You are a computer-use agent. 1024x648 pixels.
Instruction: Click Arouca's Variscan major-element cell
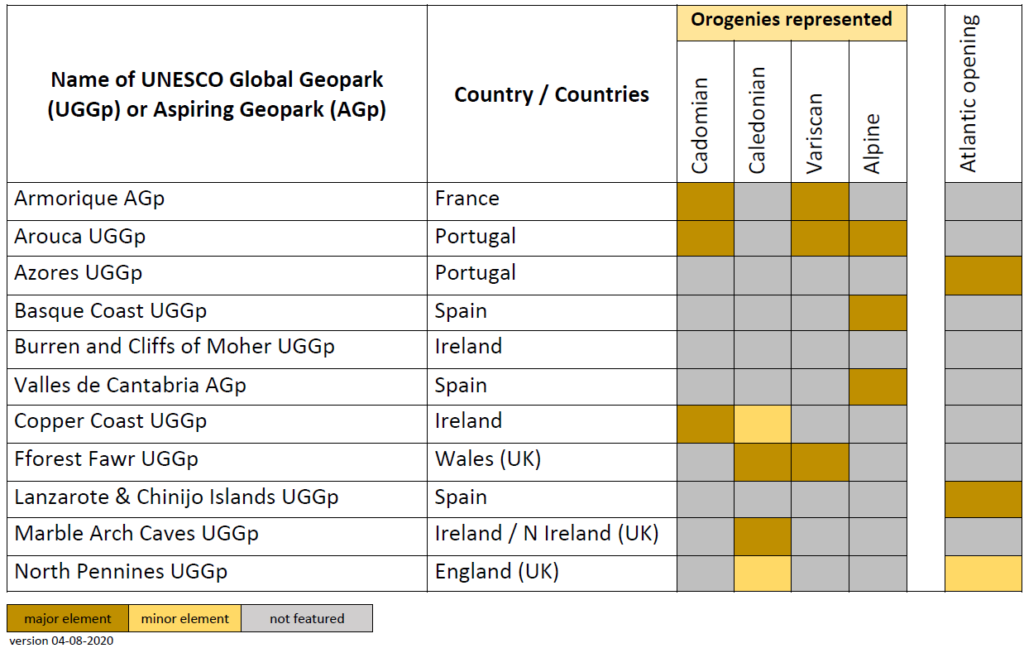pyautogui.click(x=820, y=238)
